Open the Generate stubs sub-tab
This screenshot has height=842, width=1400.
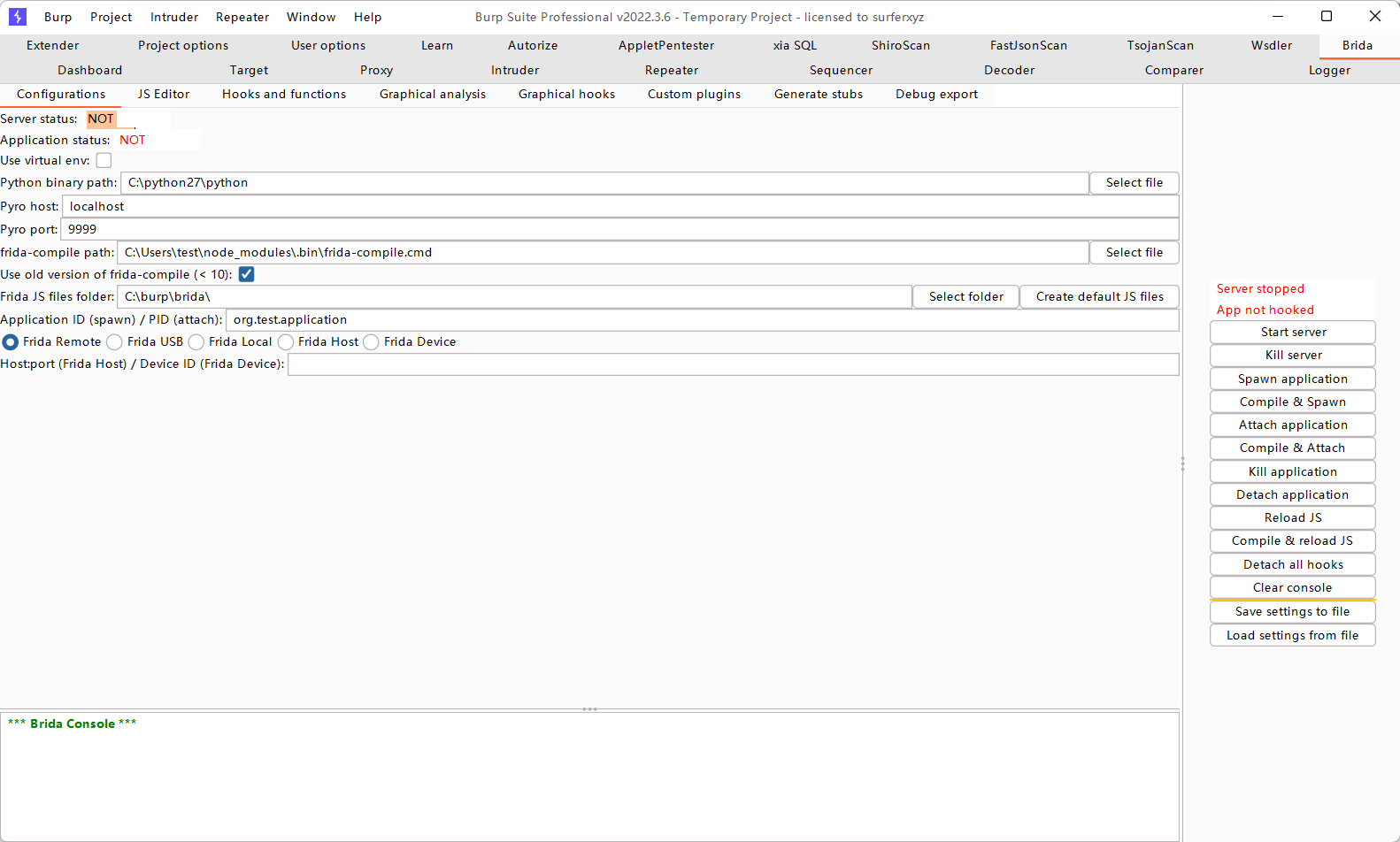tap(819, 95)
